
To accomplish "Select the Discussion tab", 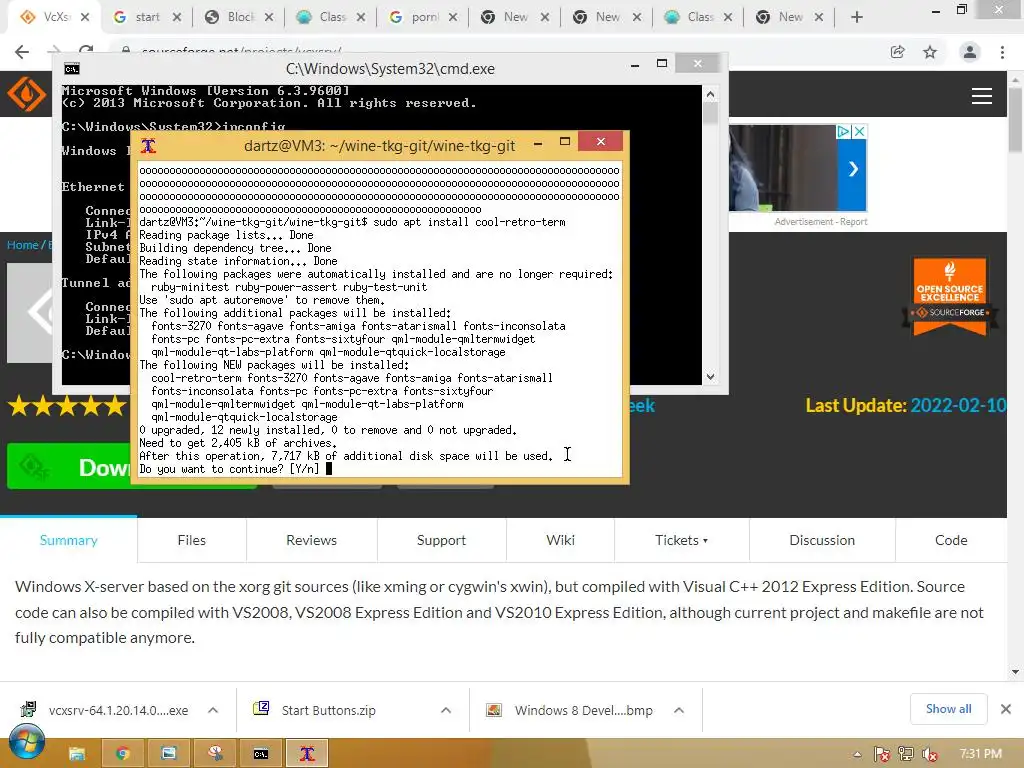I will pyautogui.click(x=822, y=540).
